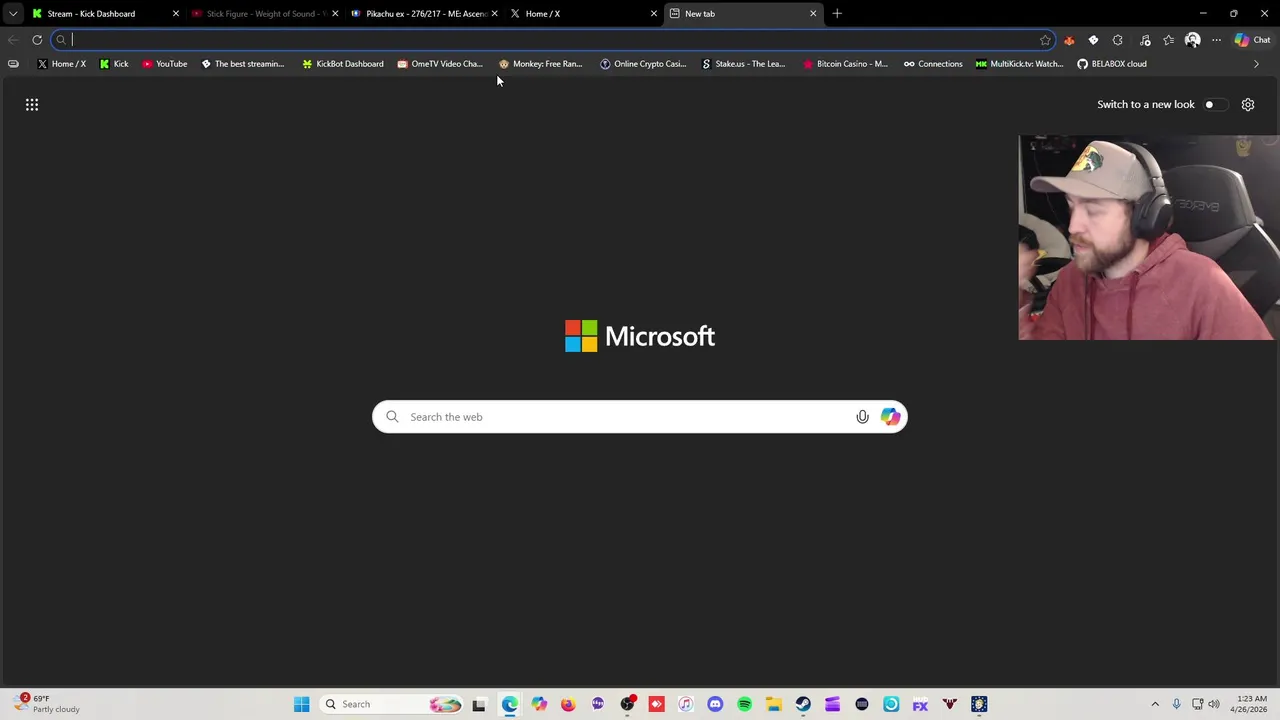The width and height of the screenshot is (1280, 720).
Task: Close the Stream - Kick Dashboard tab
Action: 175,14
